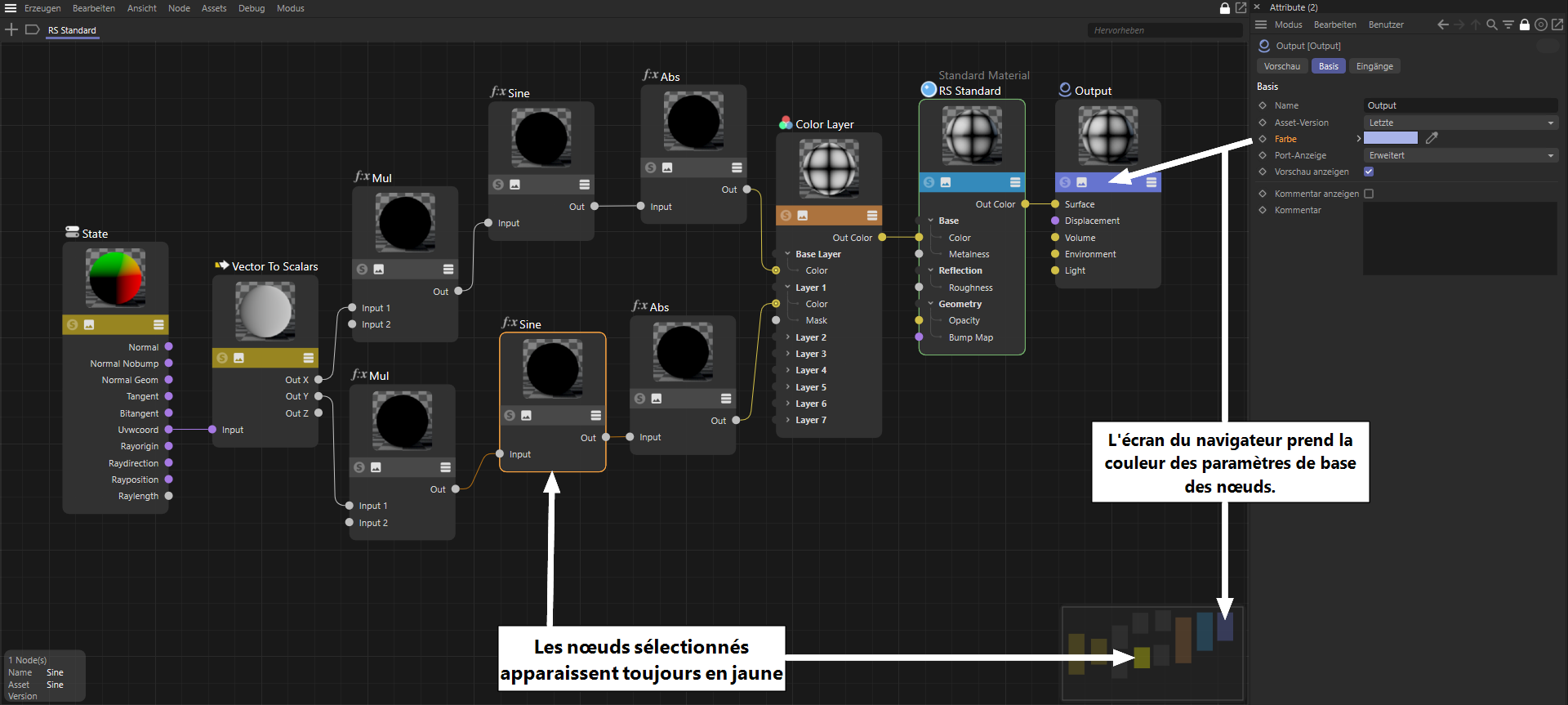The image size is (1568, 705).
Task: Go back with Attribute panel left arrow
Action: (x=1443, y=25)
